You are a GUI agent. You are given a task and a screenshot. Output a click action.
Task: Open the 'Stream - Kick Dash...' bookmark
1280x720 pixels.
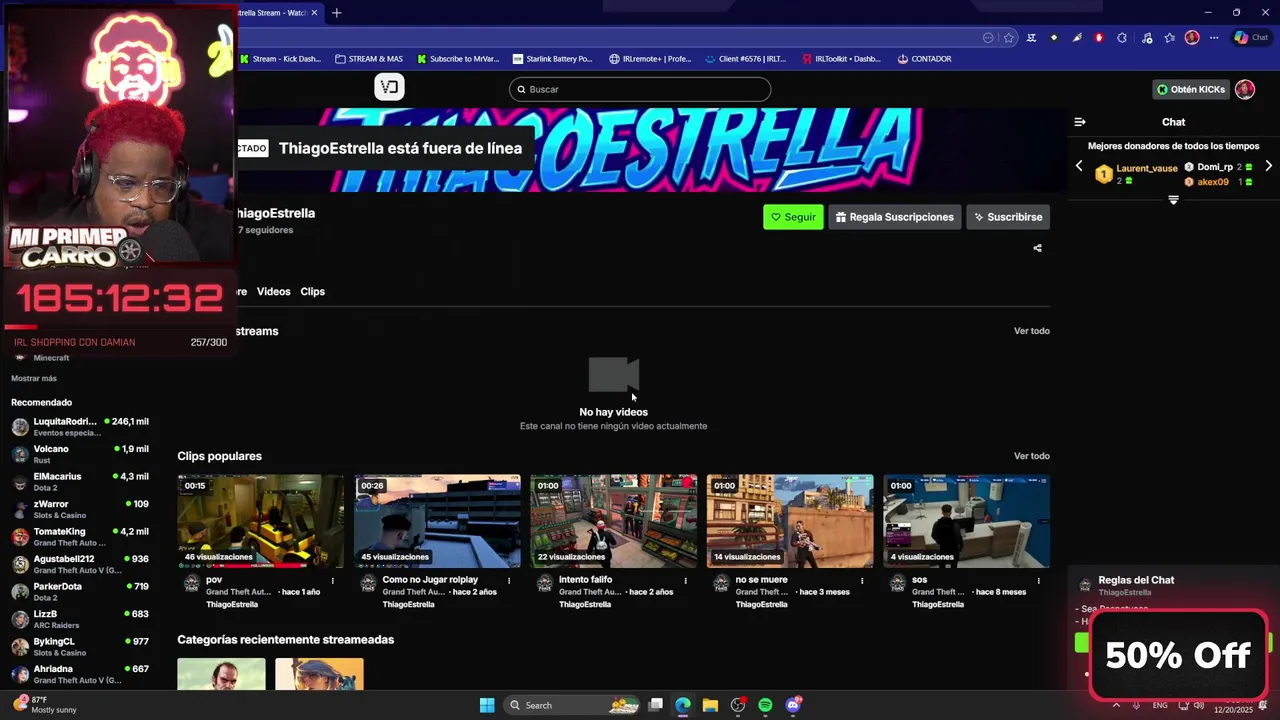pos(281,59)
